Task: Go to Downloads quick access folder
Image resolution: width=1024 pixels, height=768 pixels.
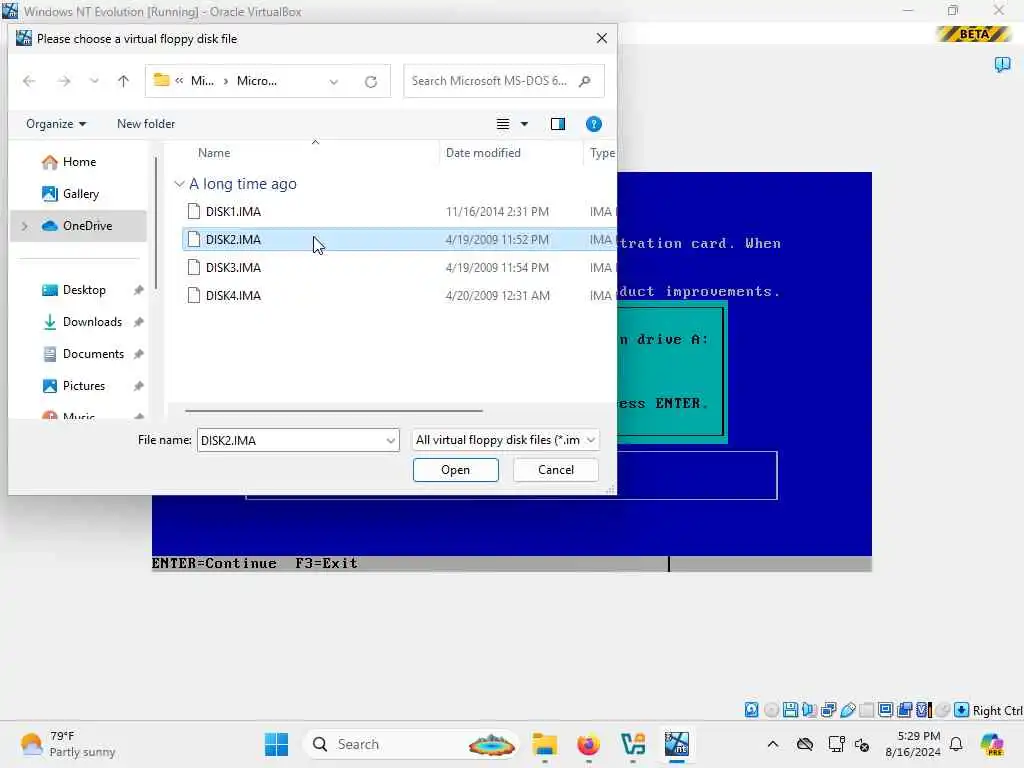Action: coord(92,322)
